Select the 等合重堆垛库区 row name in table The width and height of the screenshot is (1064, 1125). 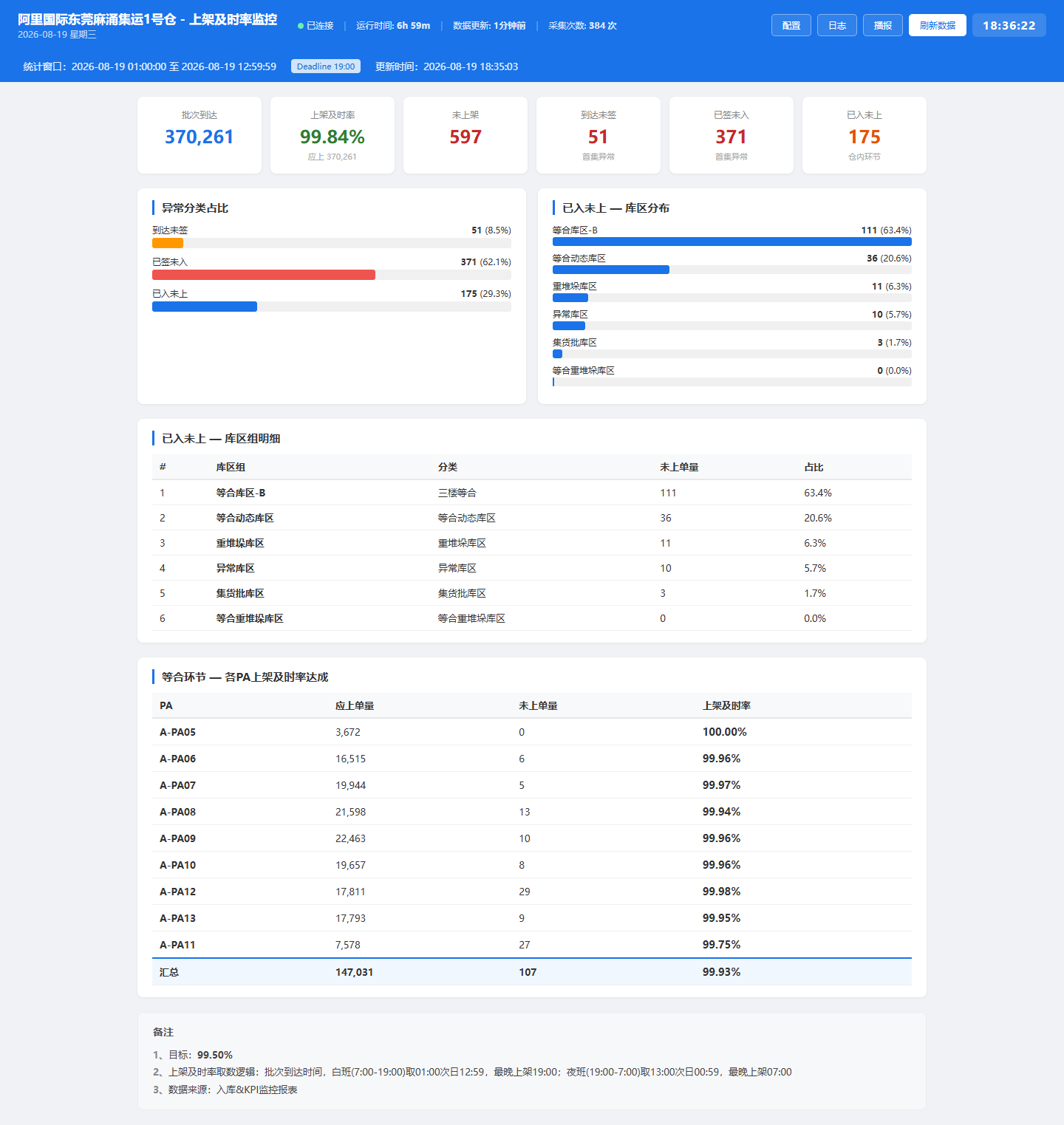click(250, 618)
